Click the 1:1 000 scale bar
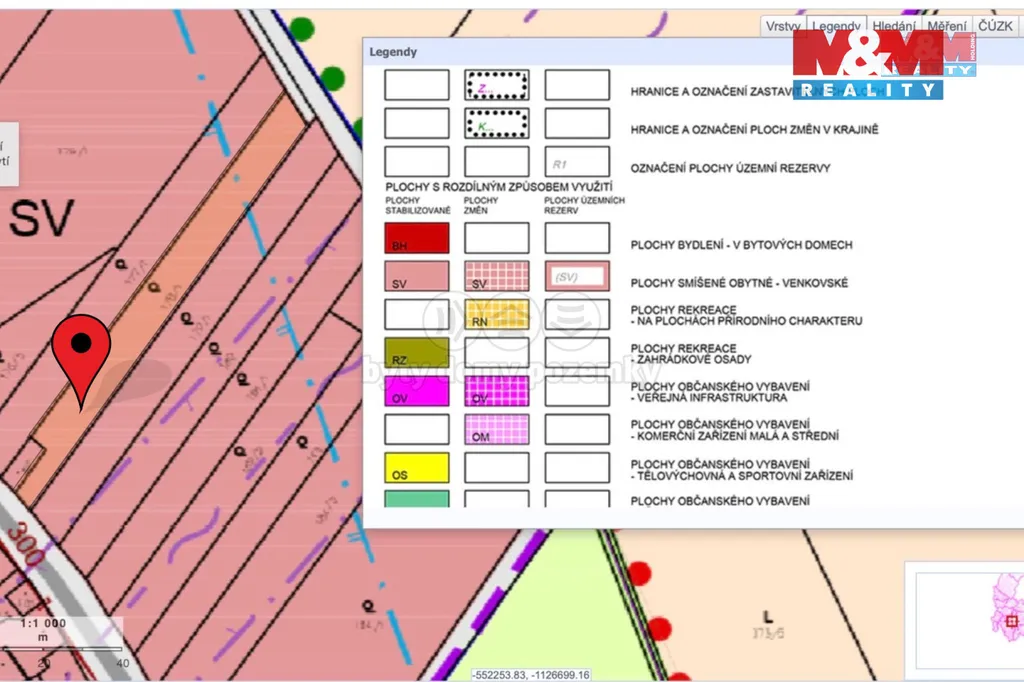 (62, 640)
